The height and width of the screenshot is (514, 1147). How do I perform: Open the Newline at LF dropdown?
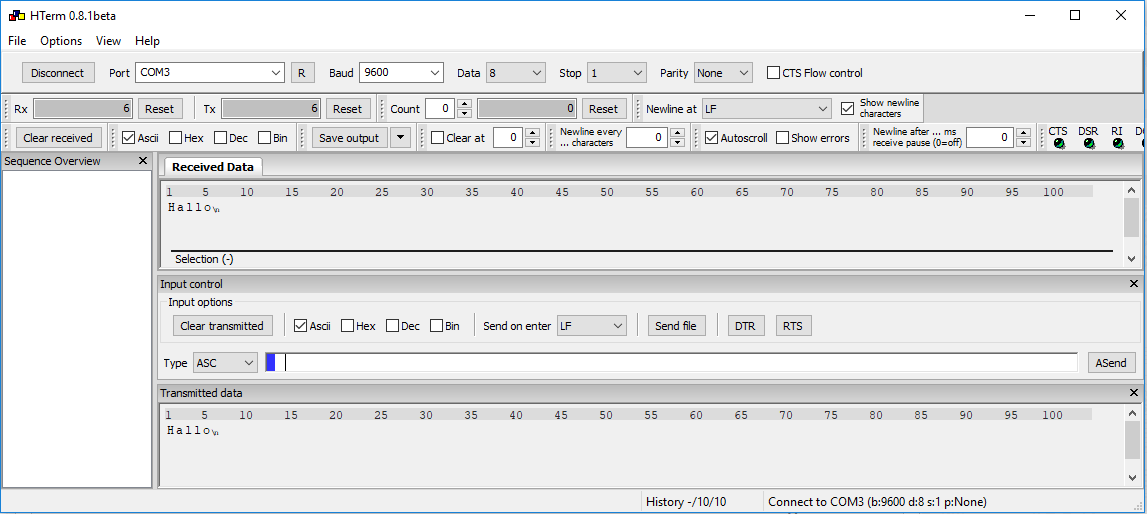[767, 109]
